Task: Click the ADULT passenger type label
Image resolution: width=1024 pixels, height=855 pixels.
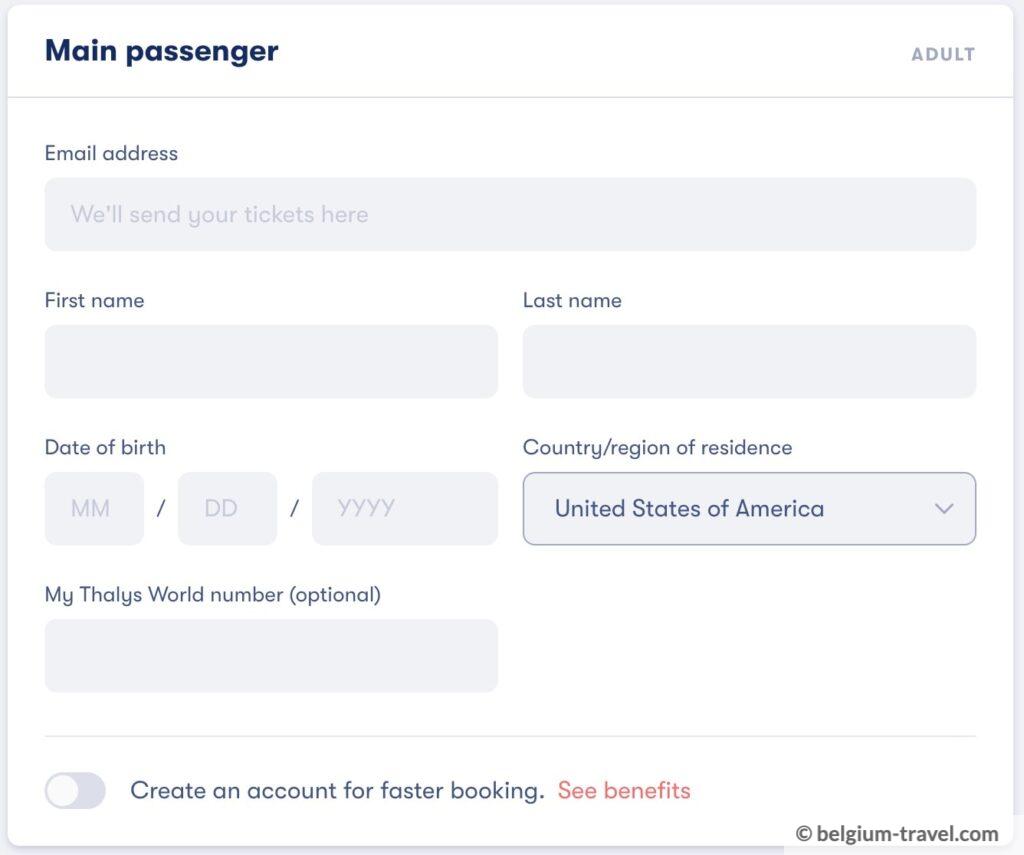Action: [x=942, y=54]
